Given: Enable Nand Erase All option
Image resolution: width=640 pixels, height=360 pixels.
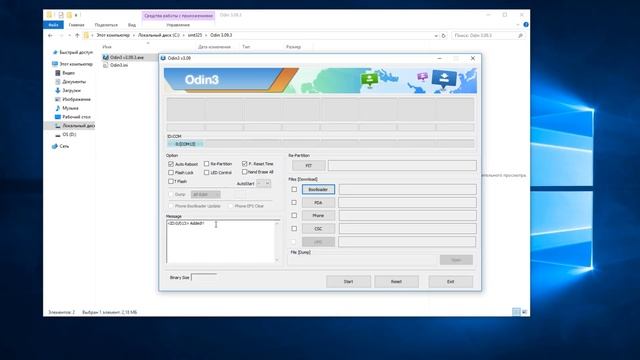Looking at the screenshot, I should (x=244, y=172).
